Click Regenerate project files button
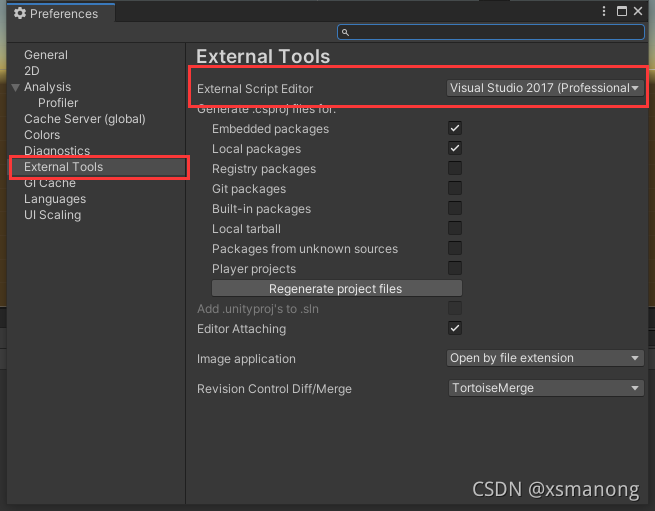The width and height of the screenshot is (655, 511). [337, 288]
